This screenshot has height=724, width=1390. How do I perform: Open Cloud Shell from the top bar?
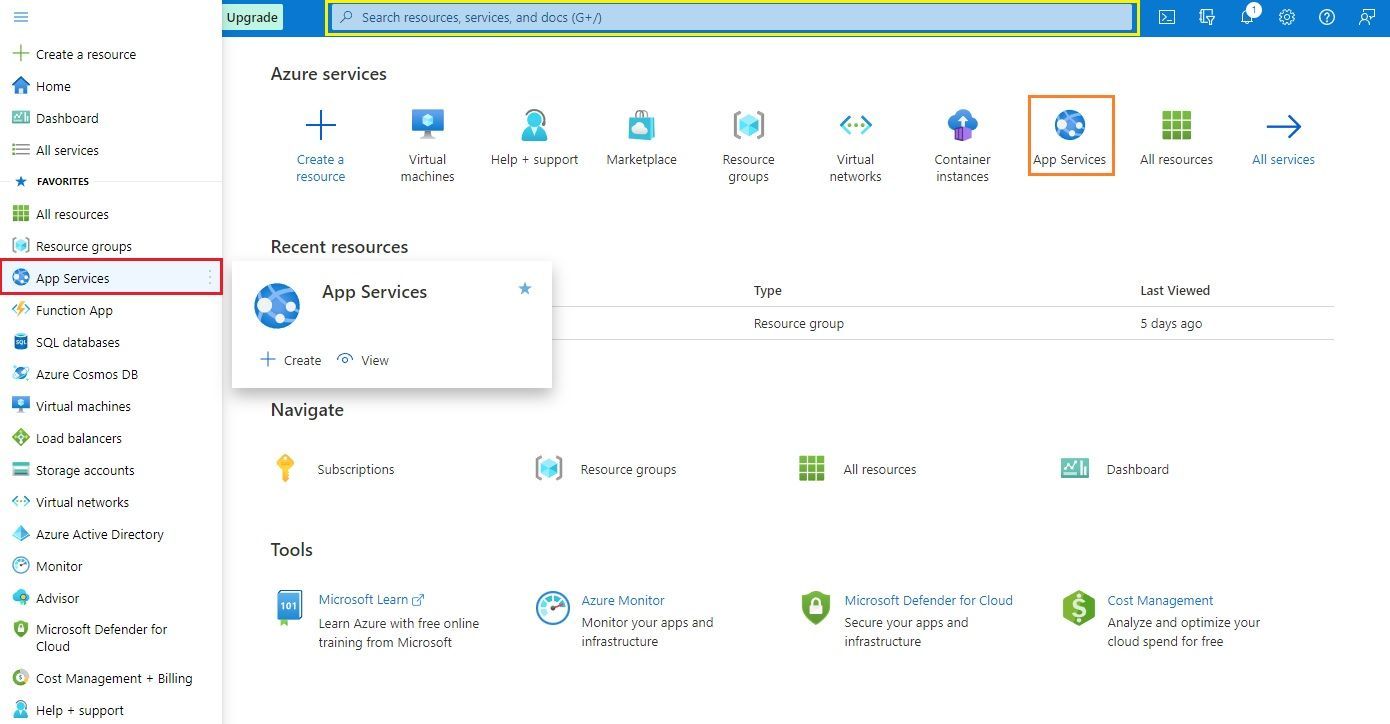click(x=1167, y=17)
